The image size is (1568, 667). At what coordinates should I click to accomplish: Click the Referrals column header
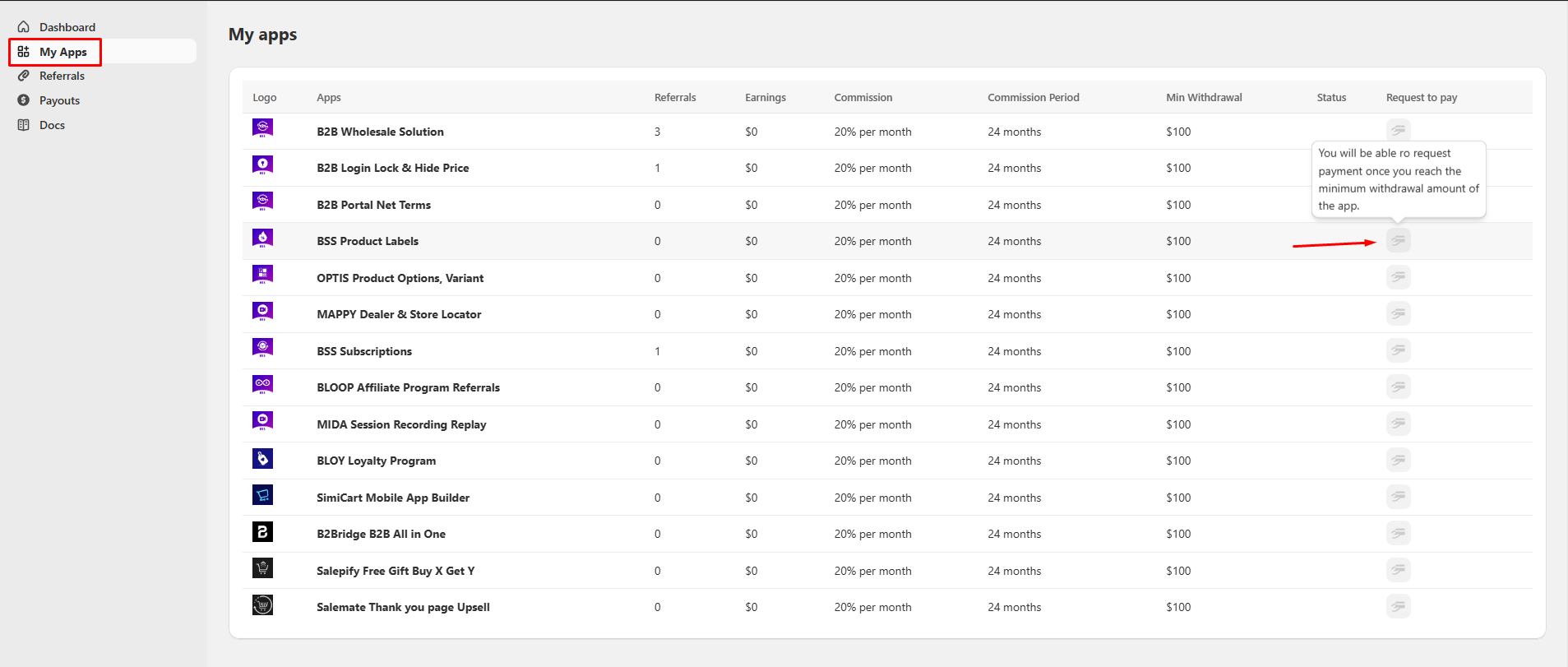coord(675,97)
